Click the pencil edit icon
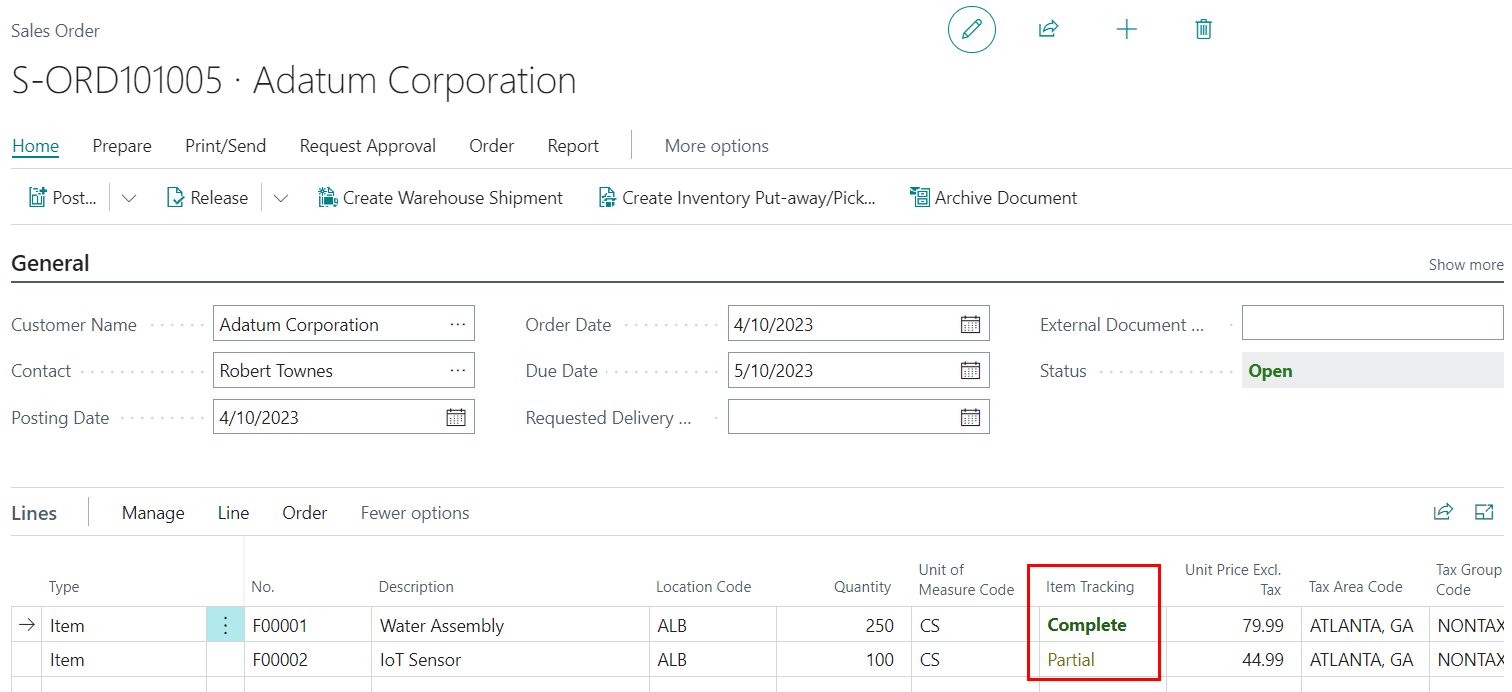The image size is (1512, 692). coord(971,30)
